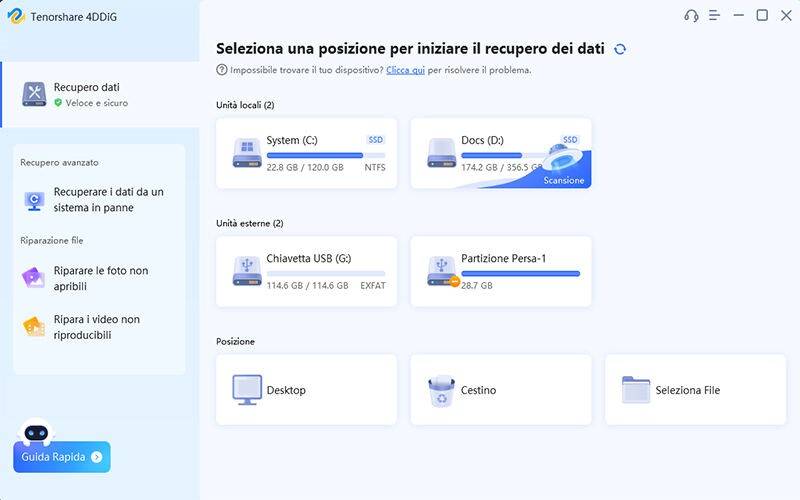Click the refresh icon beside the heading
This screenshot has height=500, width=800.
(620, 49)
